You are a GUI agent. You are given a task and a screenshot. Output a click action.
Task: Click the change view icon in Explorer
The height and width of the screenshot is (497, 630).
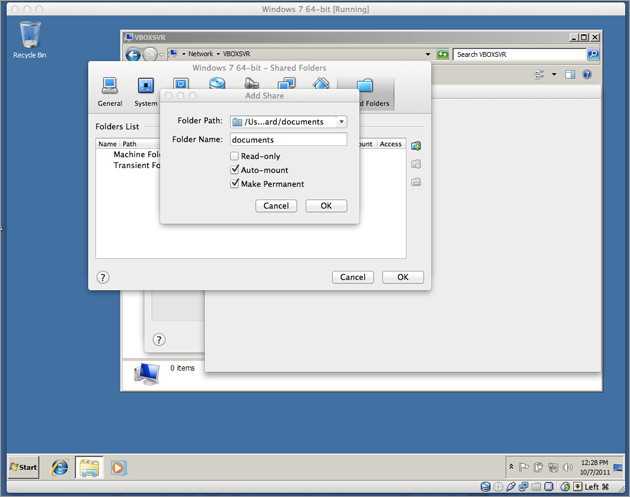[x=539, y=74]
